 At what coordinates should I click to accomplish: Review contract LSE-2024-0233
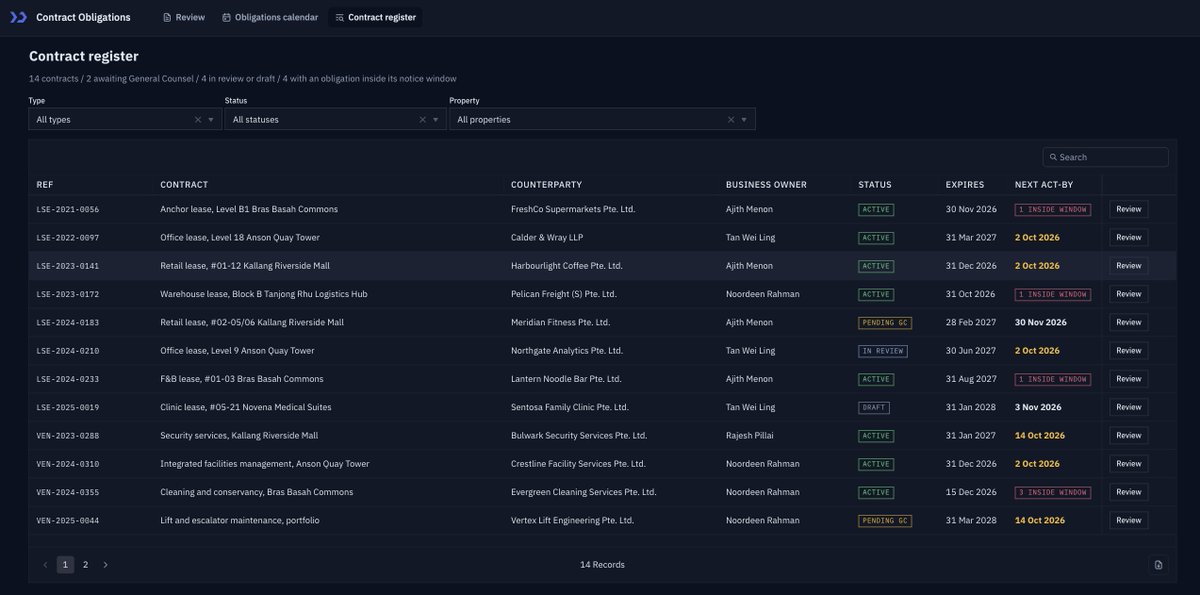click(x=1128, y=379)
